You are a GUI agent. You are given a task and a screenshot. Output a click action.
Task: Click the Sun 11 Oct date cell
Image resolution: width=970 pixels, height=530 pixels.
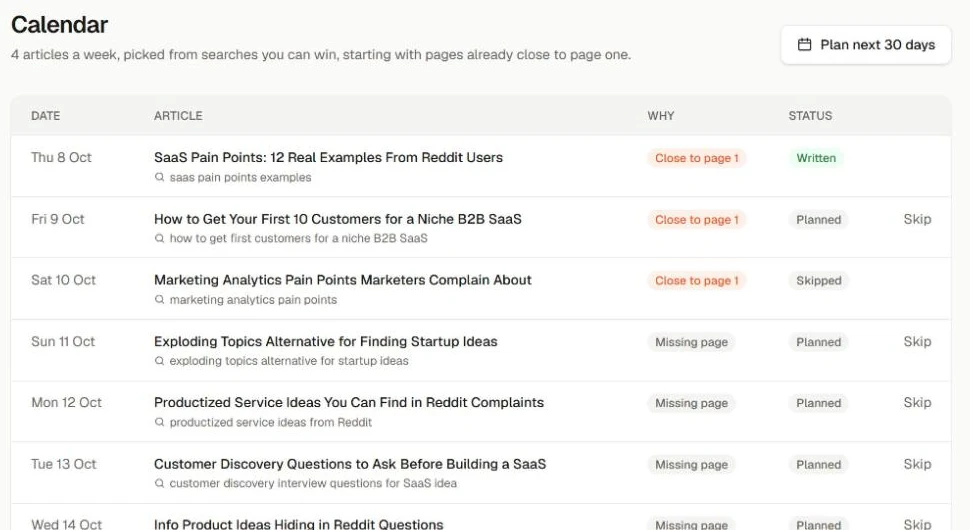coord(63,341)
